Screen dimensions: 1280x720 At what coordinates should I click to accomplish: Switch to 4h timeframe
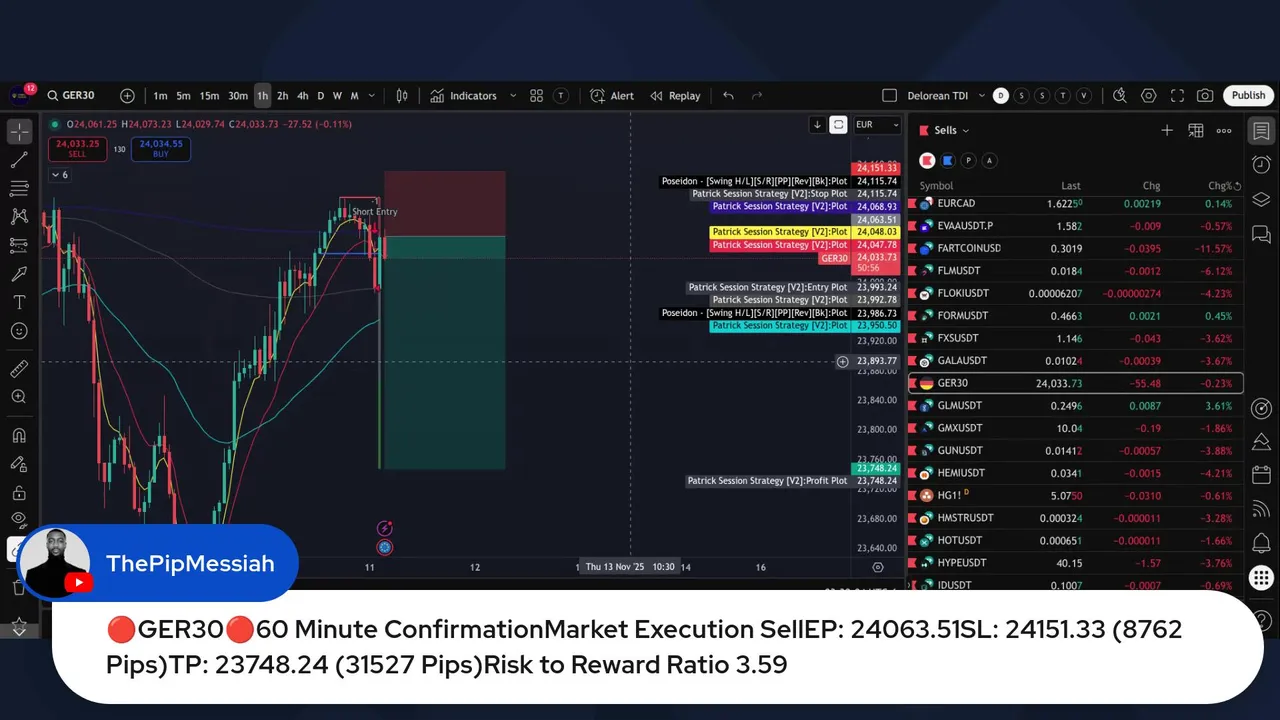click(x=302, y=96)
